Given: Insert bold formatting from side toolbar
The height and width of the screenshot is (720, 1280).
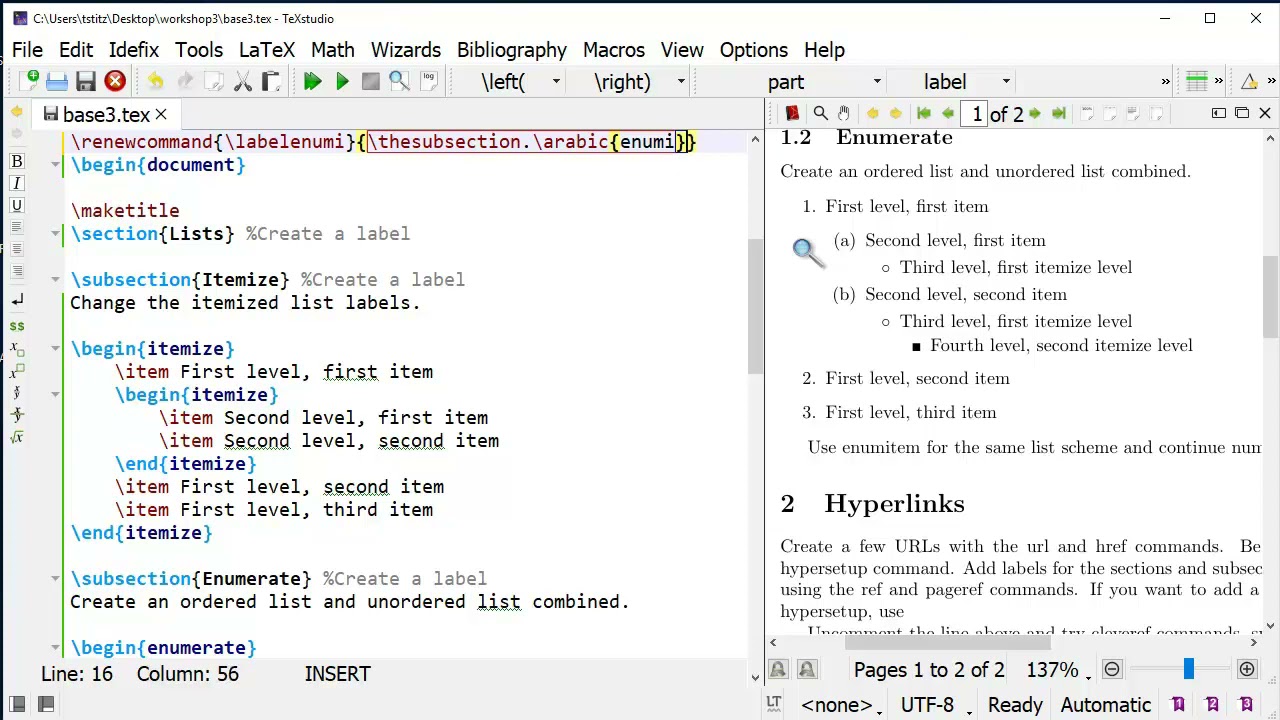Looking at the screenshot, I should (x=17, y=161).
